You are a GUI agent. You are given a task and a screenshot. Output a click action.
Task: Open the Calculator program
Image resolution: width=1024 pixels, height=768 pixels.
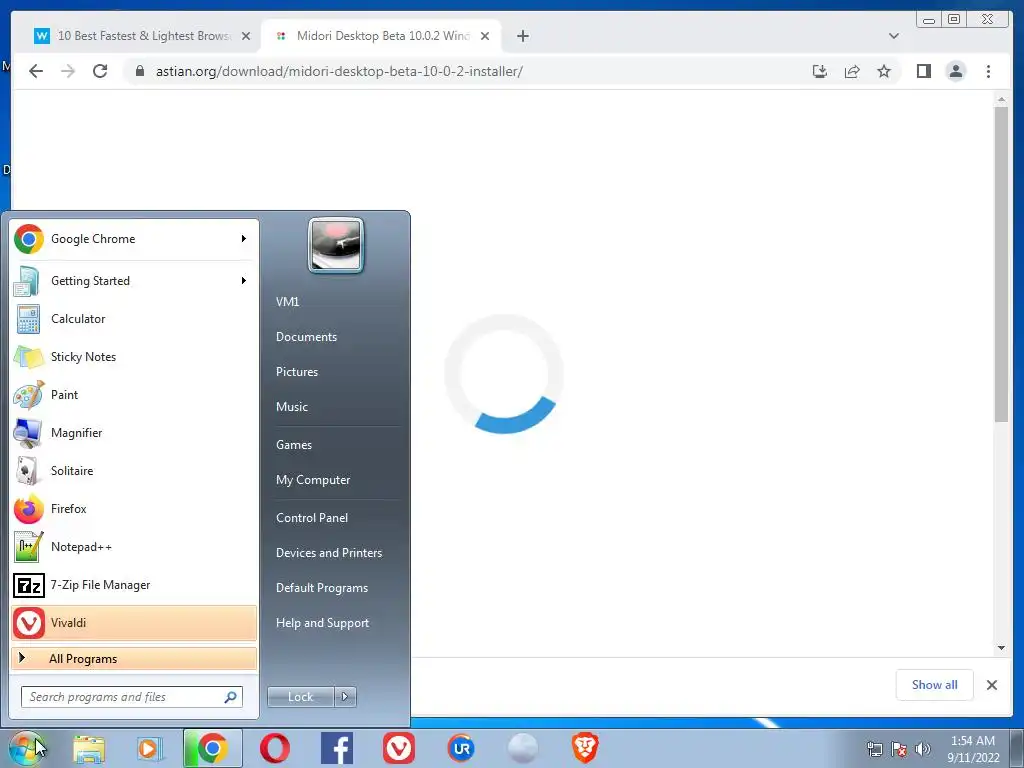(134, 319)
